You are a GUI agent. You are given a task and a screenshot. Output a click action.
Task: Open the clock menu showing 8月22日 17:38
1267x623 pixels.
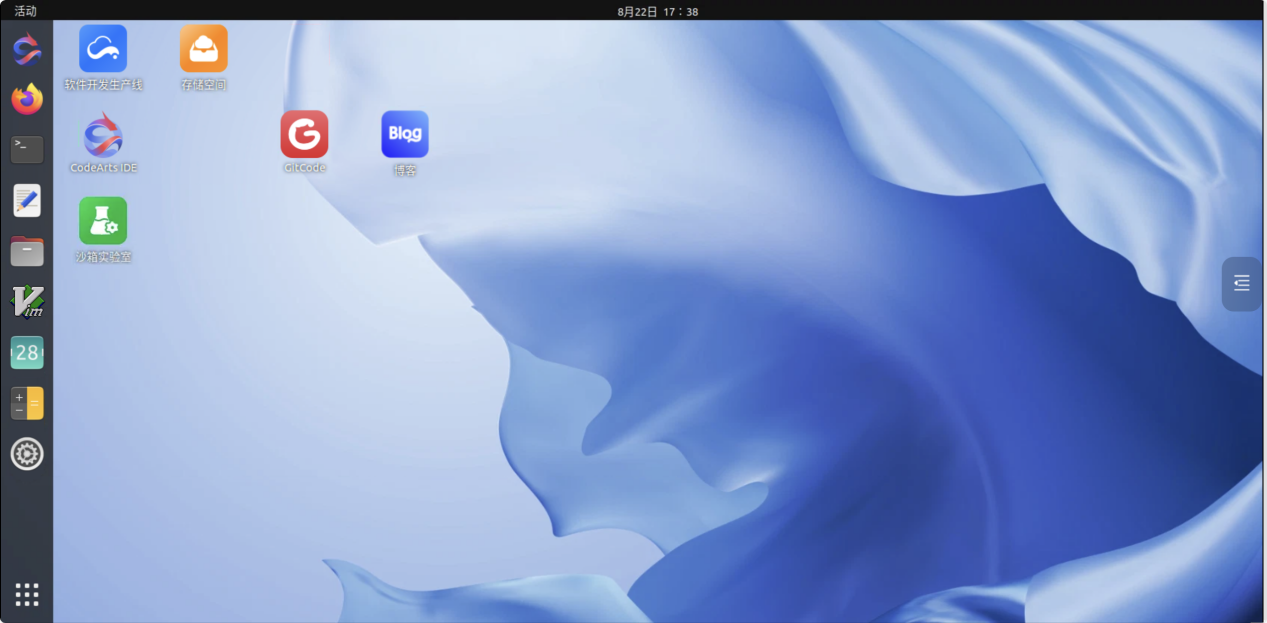pos(657,11)
